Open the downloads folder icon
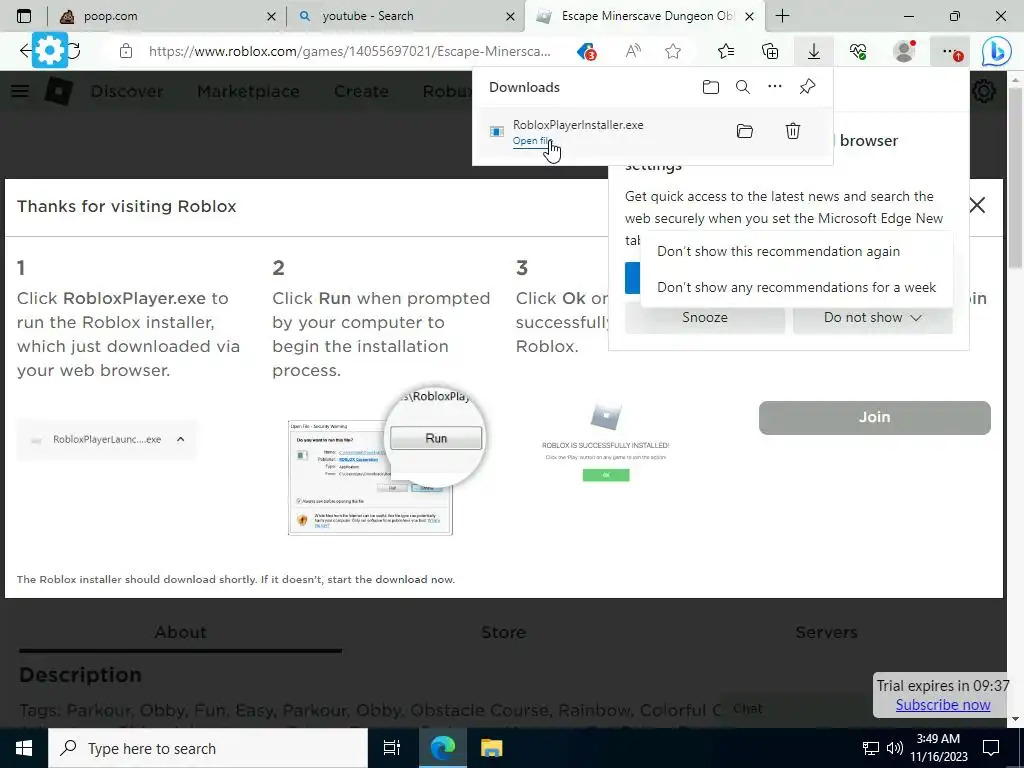1024x768 pixels. coord(711,87)
